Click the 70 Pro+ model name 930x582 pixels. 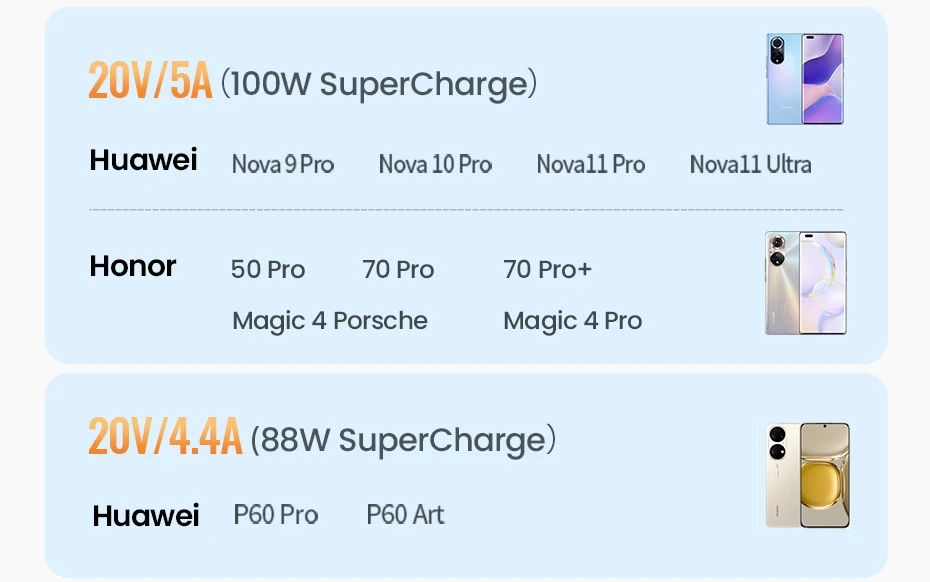tap(547, 269)
